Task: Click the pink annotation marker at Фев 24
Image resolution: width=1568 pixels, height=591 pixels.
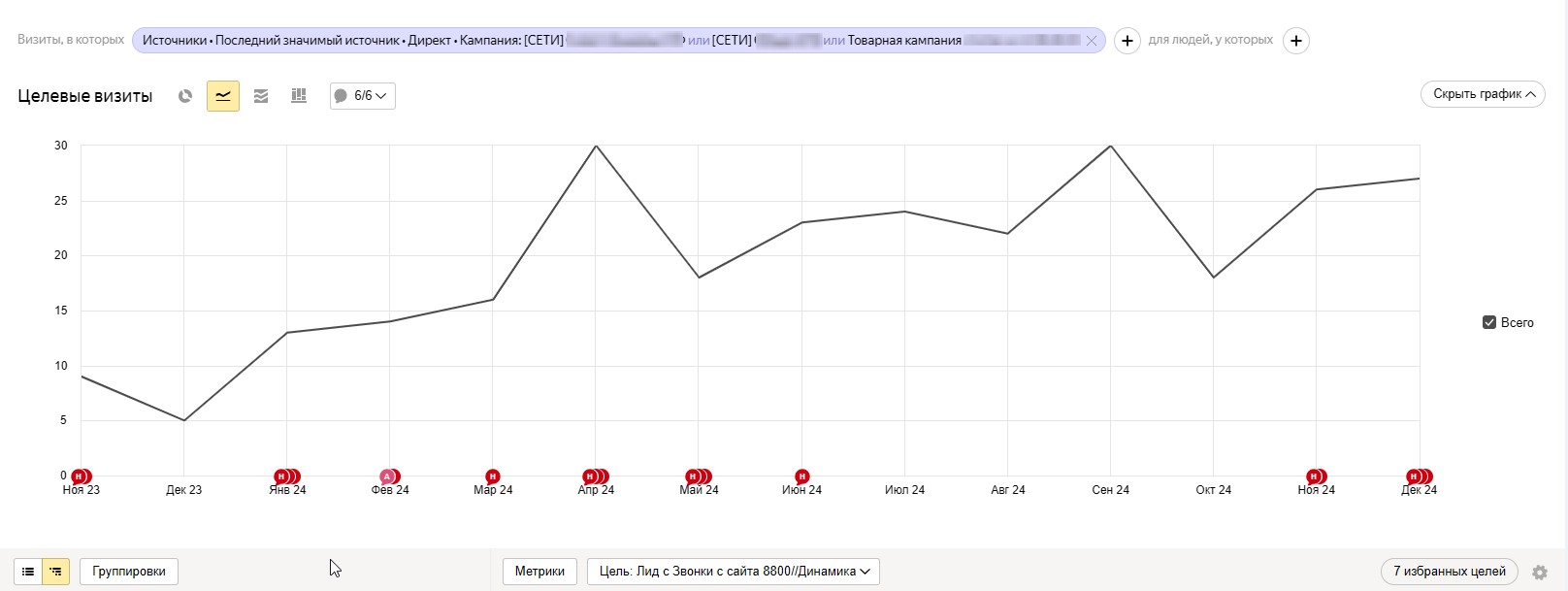Action: tap(387, 476)
